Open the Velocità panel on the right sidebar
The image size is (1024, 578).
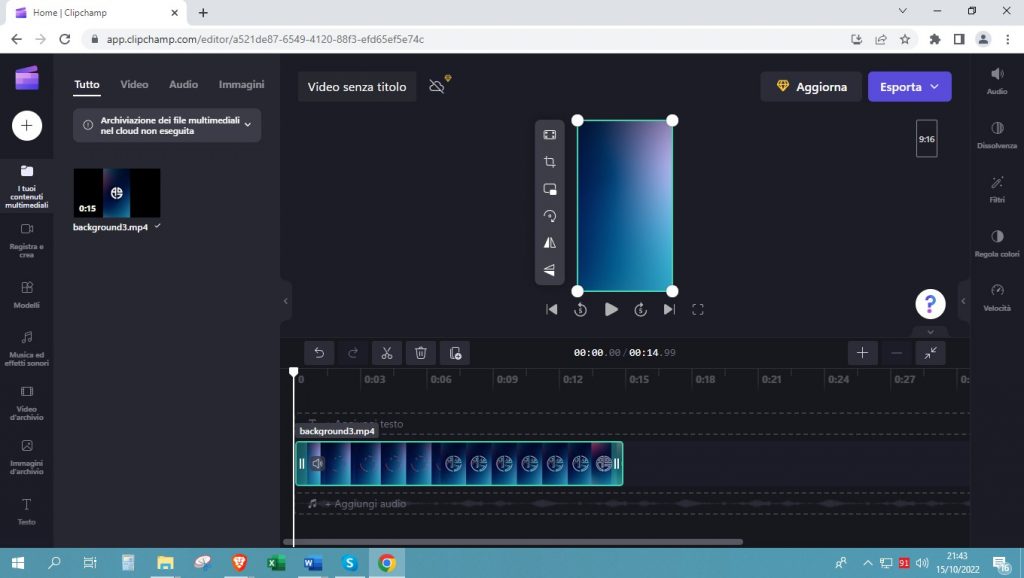point(996,297)
